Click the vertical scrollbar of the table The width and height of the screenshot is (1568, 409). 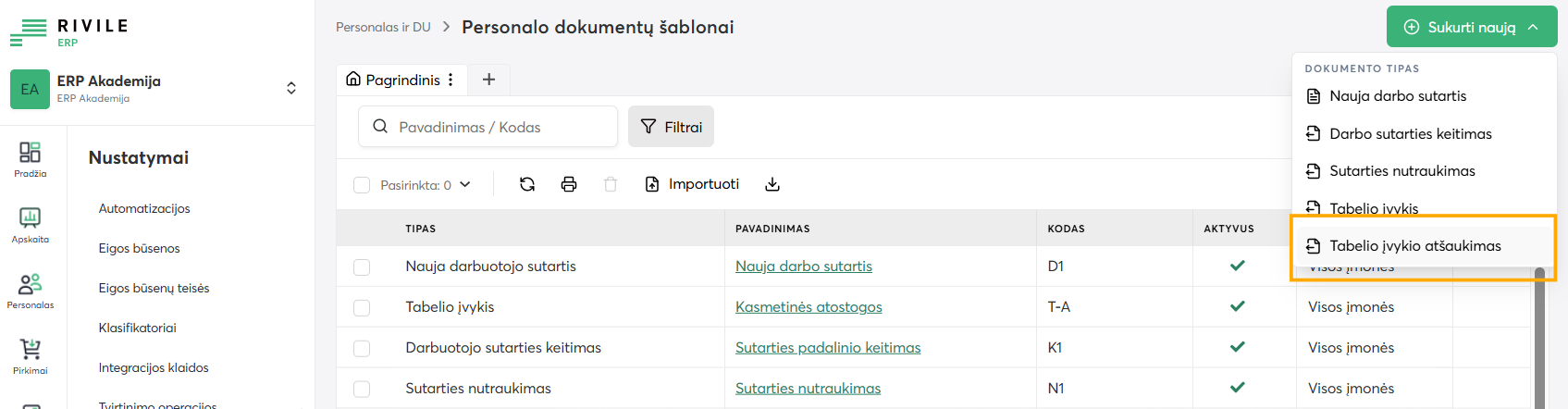(1539, 338)
